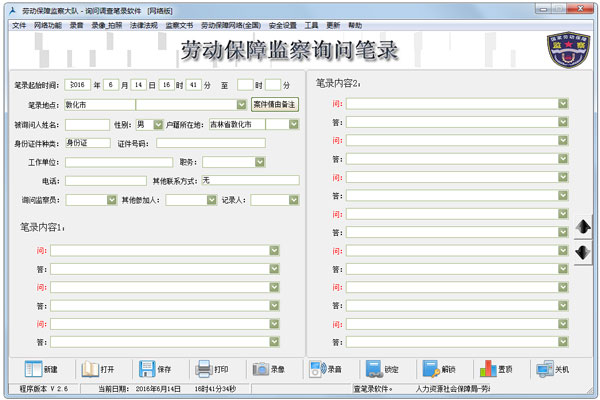This screenshot has height=400, width=600.
Task: Click the 16时41分34秒 clock text
Action: point(215,389)
